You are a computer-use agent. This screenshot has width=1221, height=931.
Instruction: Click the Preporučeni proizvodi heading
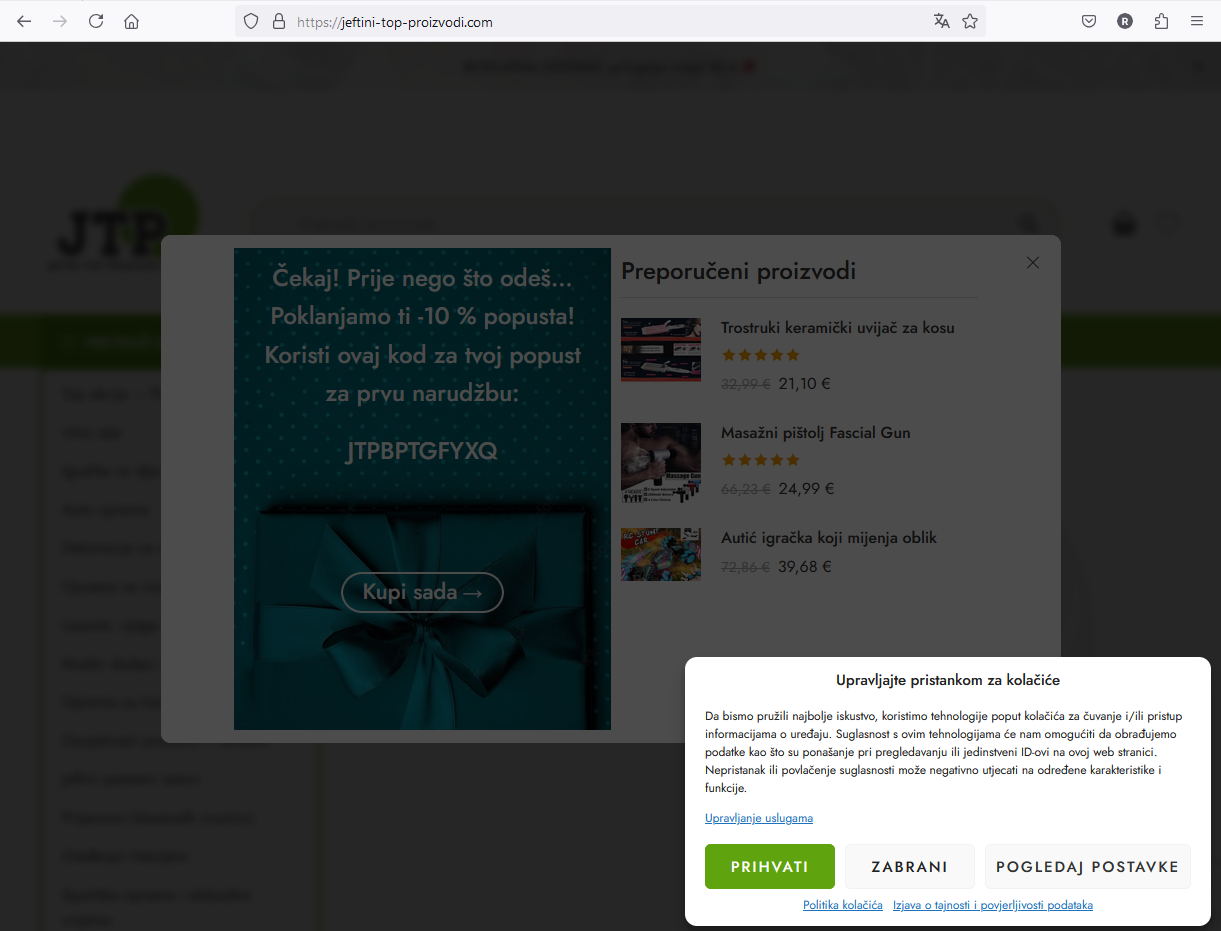(739, 271)
